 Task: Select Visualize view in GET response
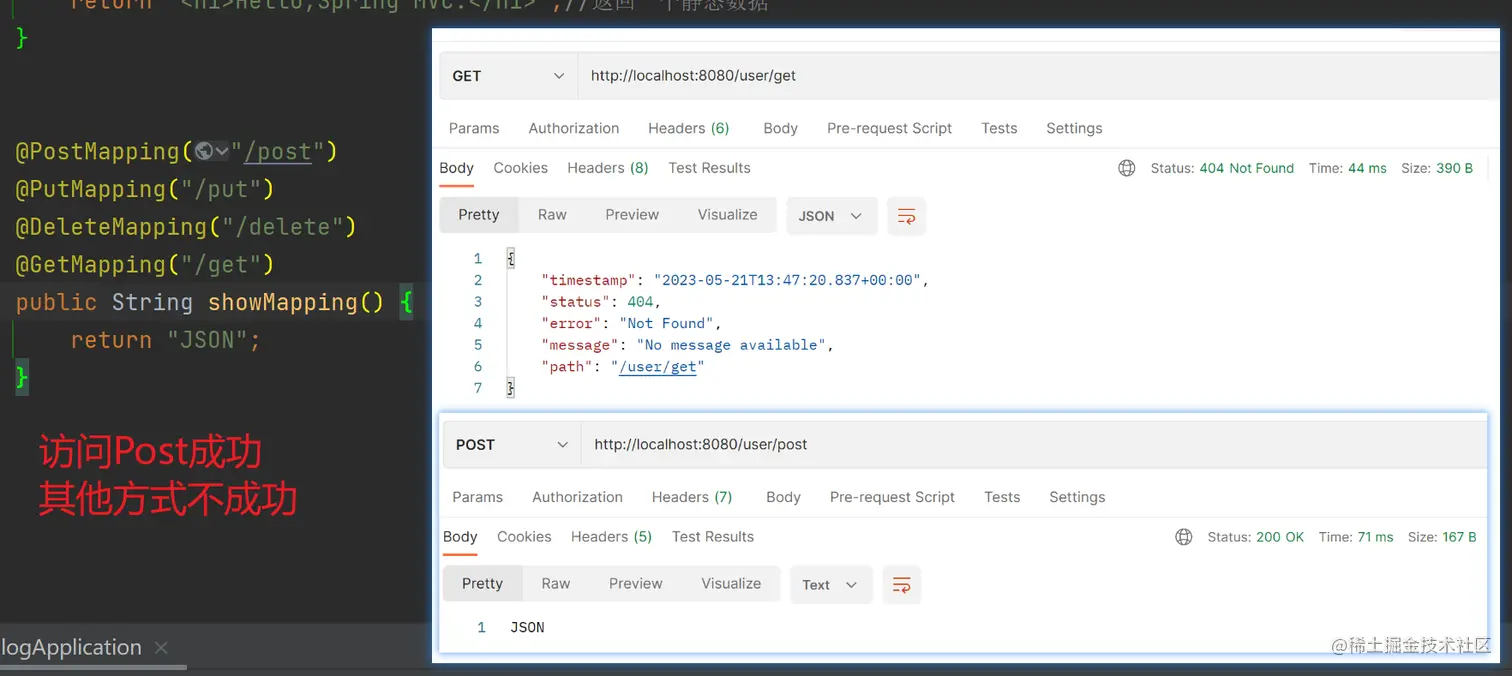tap(727, 215)
